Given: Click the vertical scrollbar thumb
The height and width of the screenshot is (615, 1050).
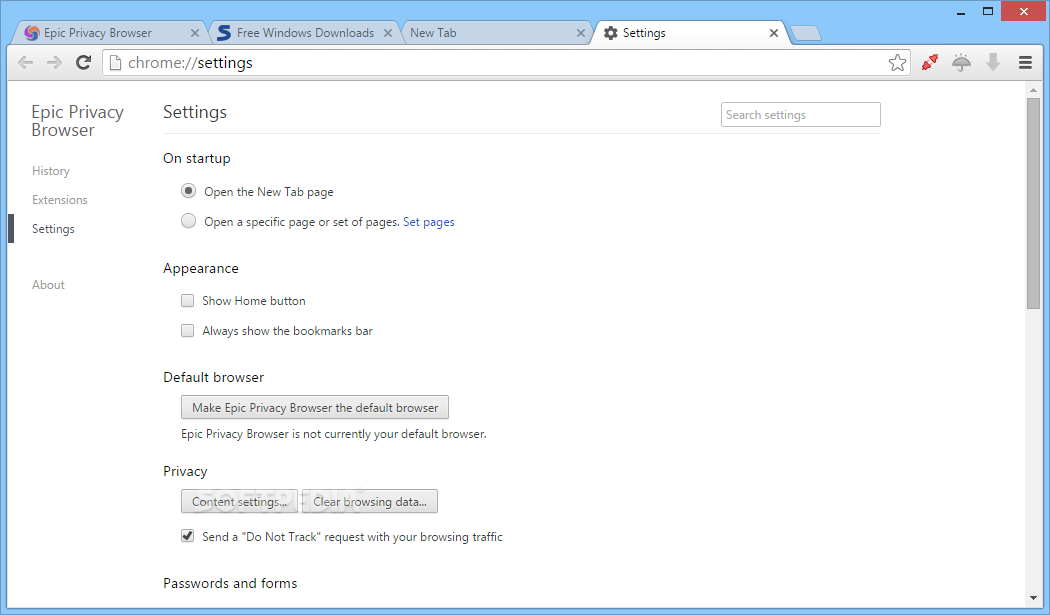Looking at the screenshot, I should click(1033, 203).
